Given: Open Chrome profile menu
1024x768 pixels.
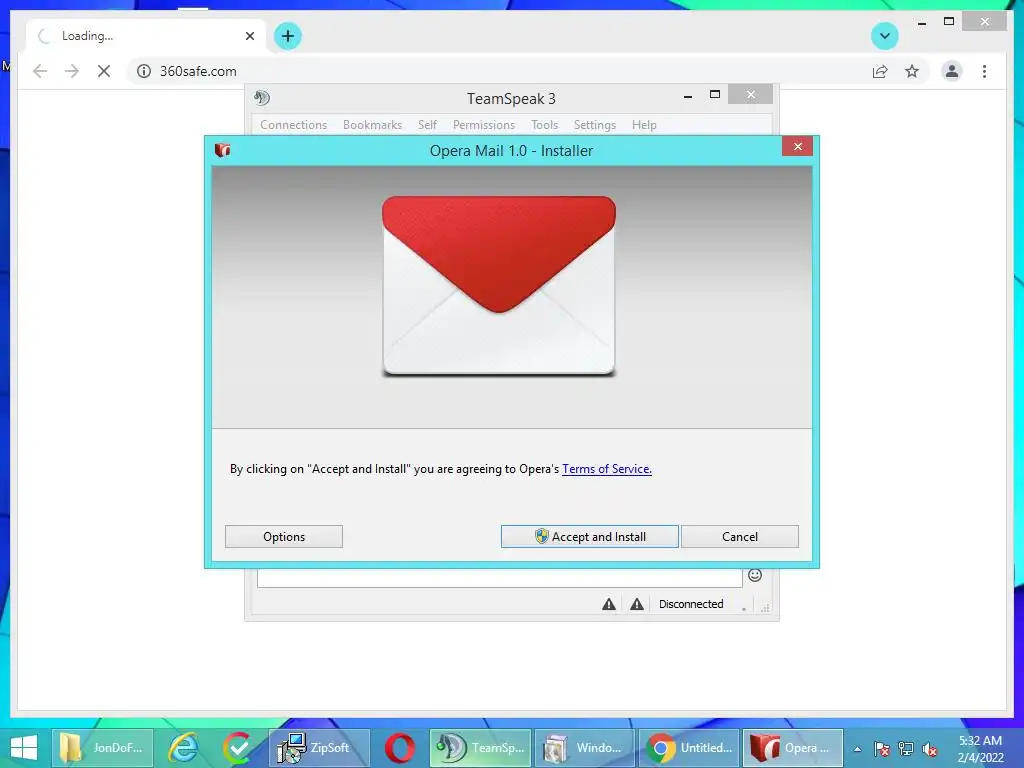Looking at the screenshot, I should (x=952, y=71).
